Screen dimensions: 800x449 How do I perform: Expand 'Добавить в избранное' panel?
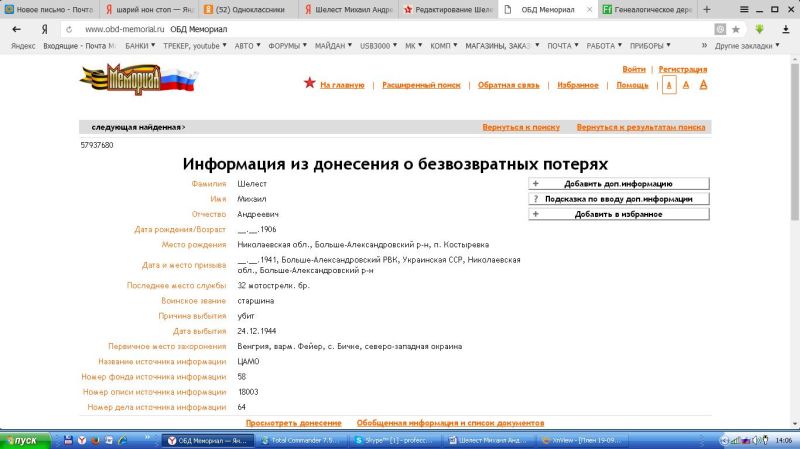coord(618,214)
